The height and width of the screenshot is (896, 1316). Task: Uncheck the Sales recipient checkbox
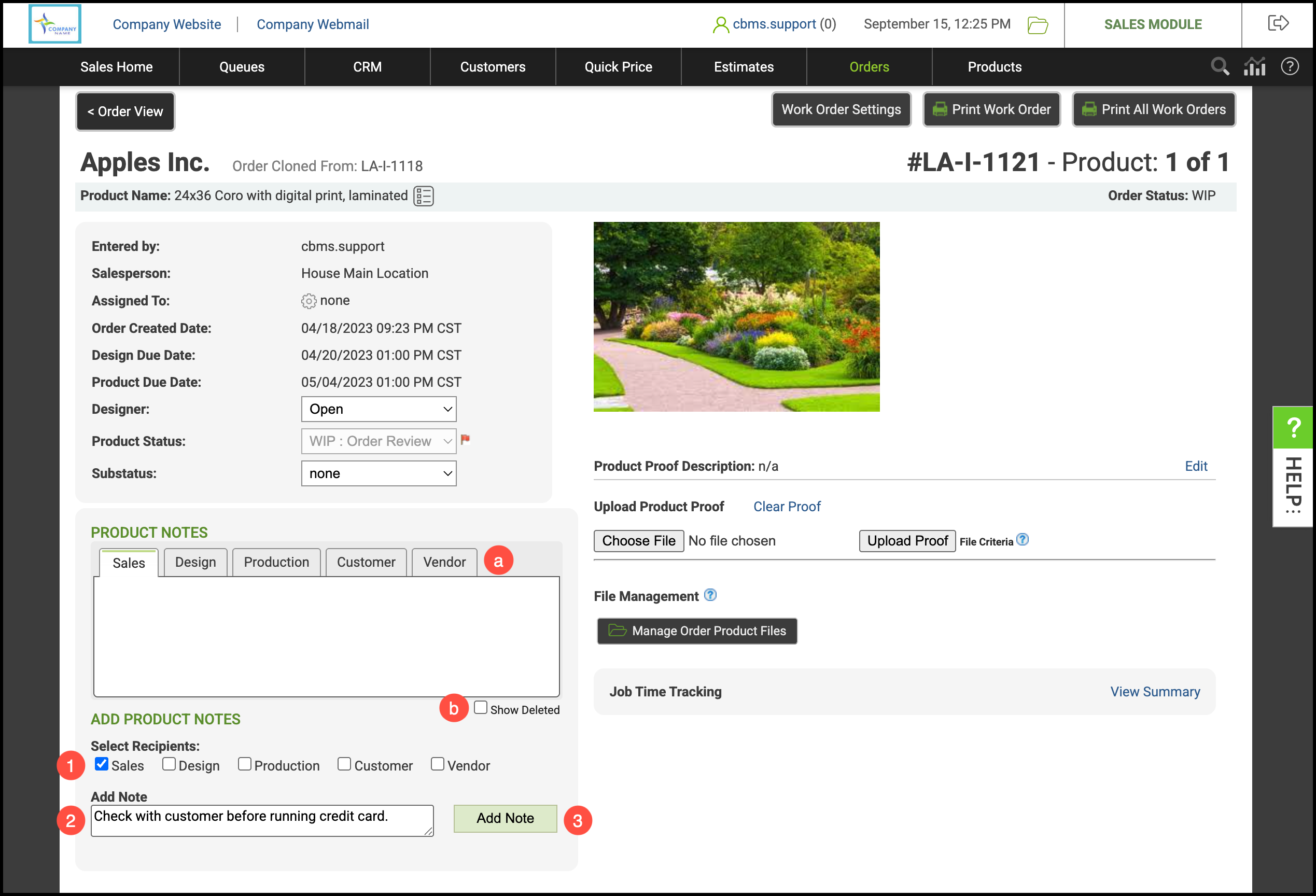[101, 763]
